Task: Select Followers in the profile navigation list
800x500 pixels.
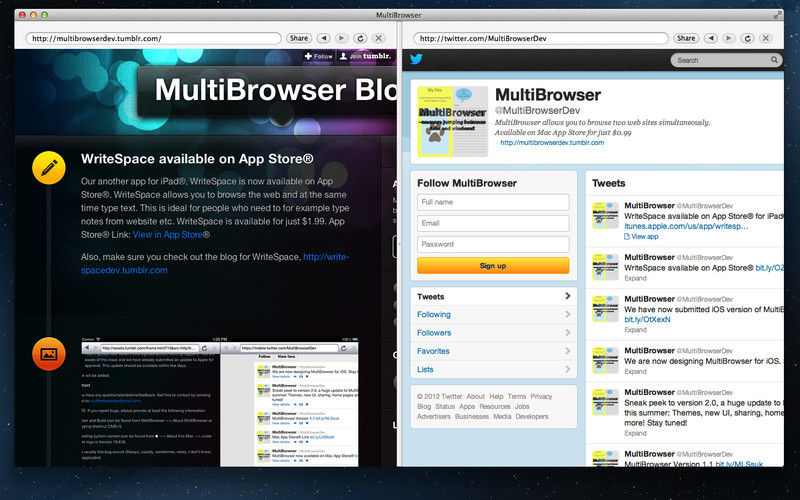Action: click(x=493, y=333)
